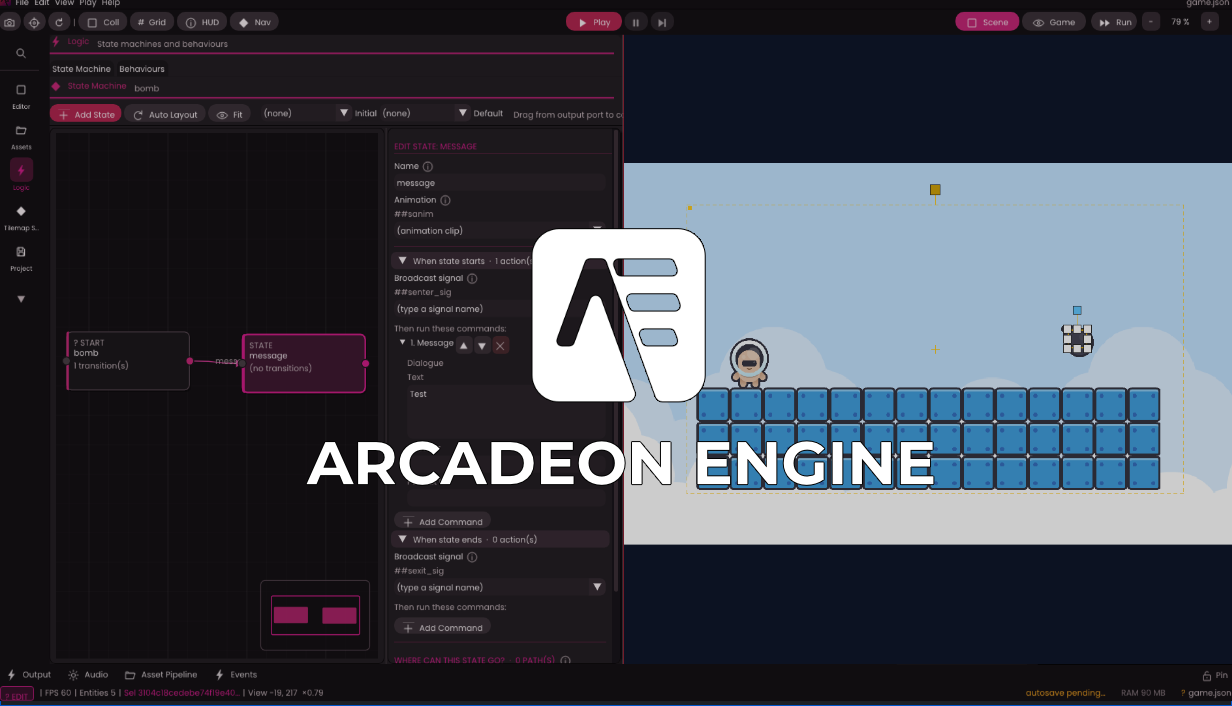Click the step-forward button
Image resolution: width=1232 pixels, height=706 pixels.
coord(661,22)
